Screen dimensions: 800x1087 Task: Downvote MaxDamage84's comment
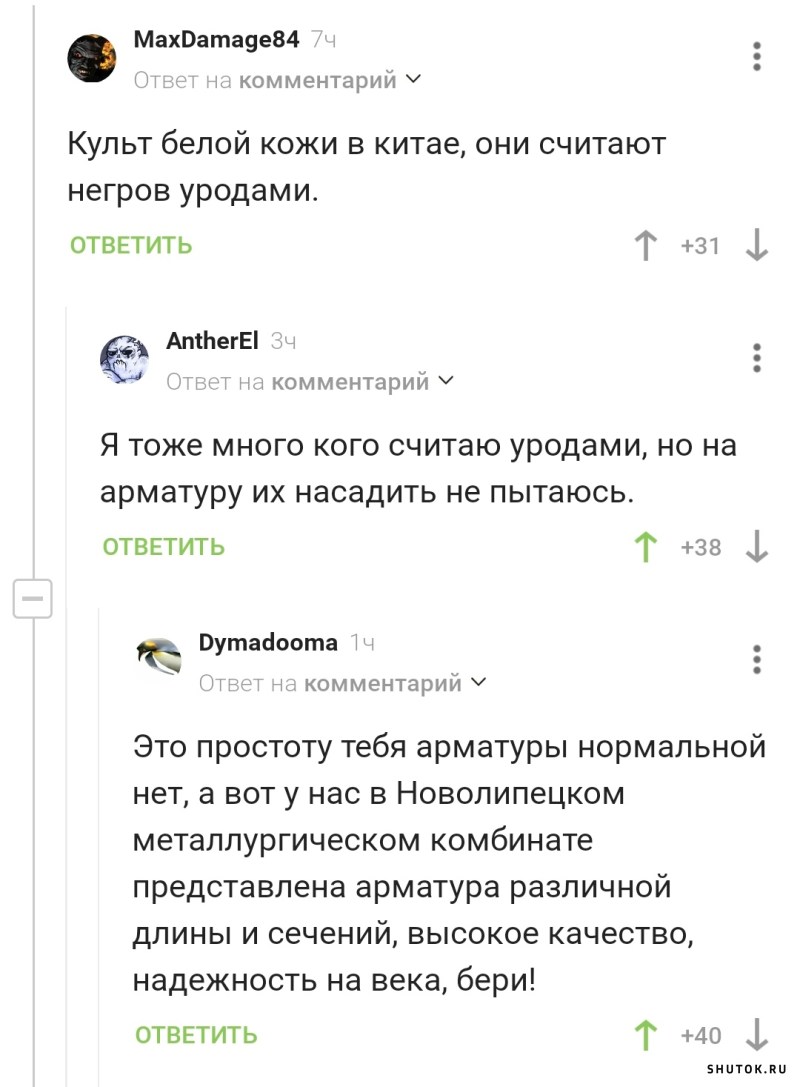pyautogui.click(x=757, y=245)
